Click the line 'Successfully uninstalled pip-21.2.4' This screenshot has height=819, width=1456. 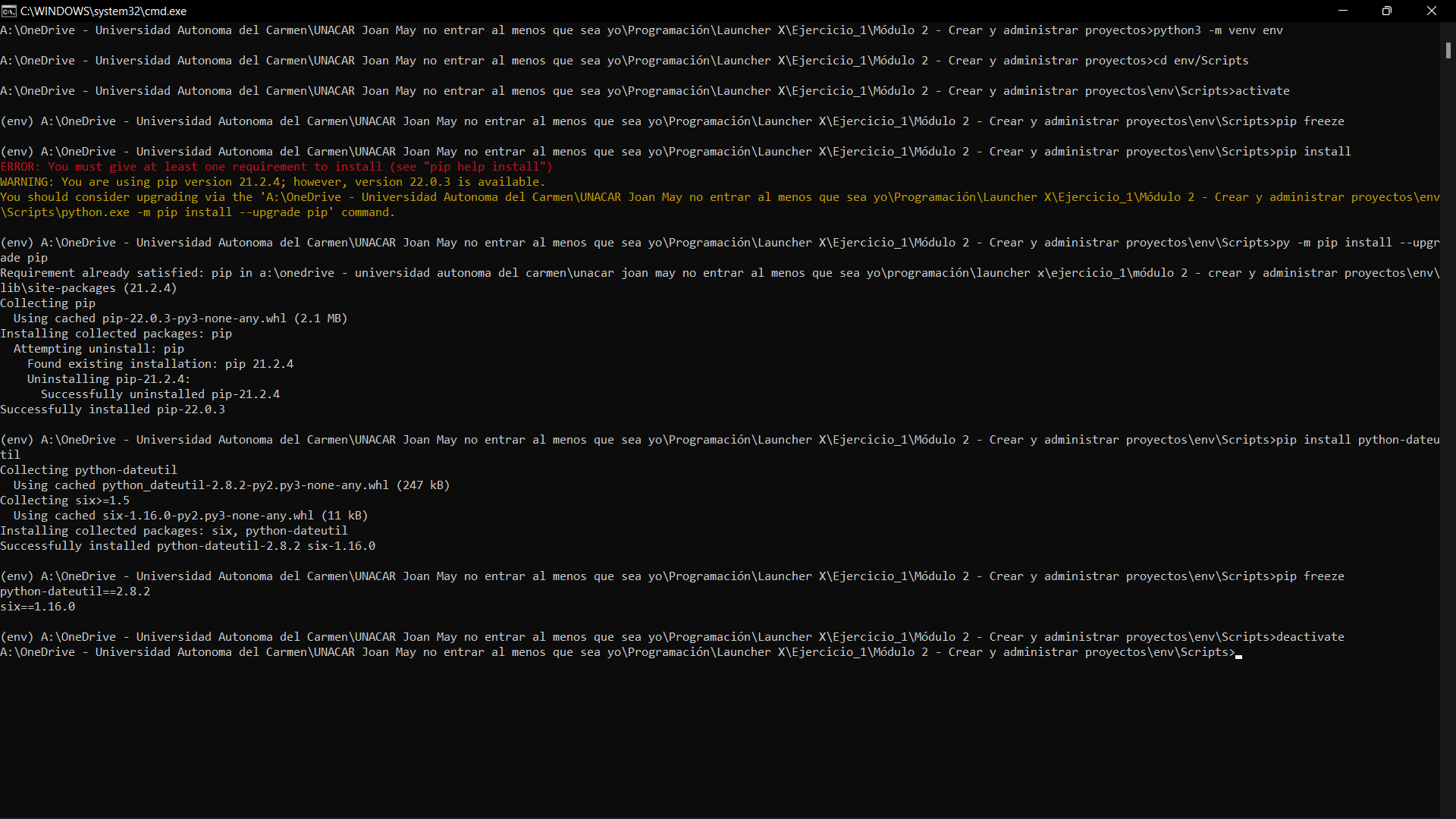[161, 394]
